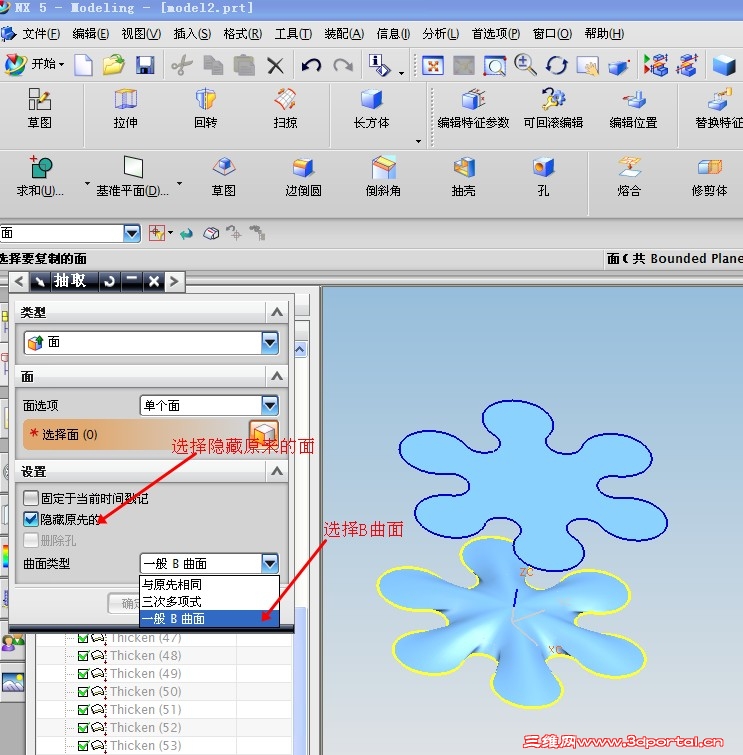Open 编辑特征参数 edit feature parameters
Screen dimensions: 743x755
coord(473,109)
